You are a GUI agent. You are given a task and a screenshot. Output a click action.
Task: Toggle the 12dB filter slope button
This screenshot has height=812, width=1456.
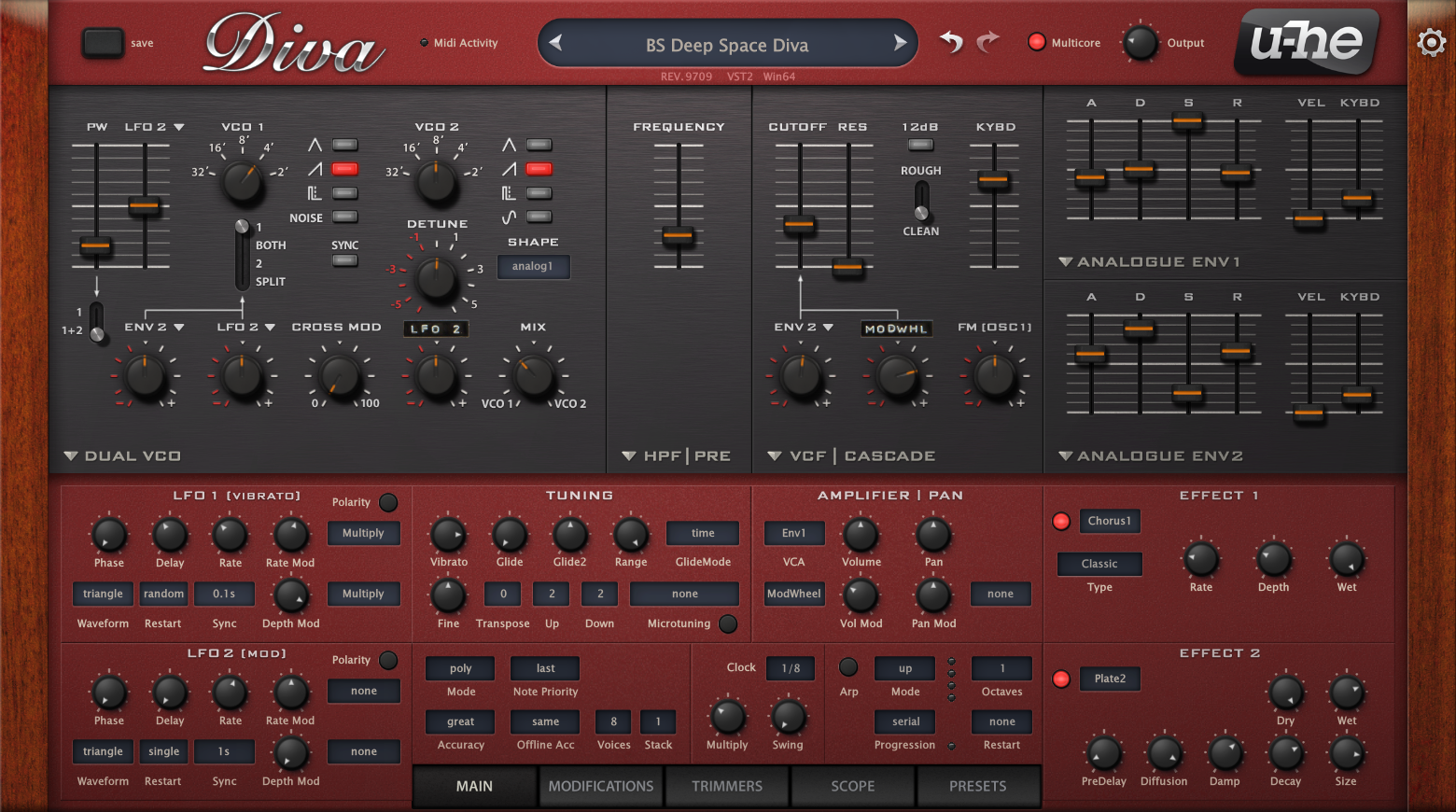coord(920,145)
